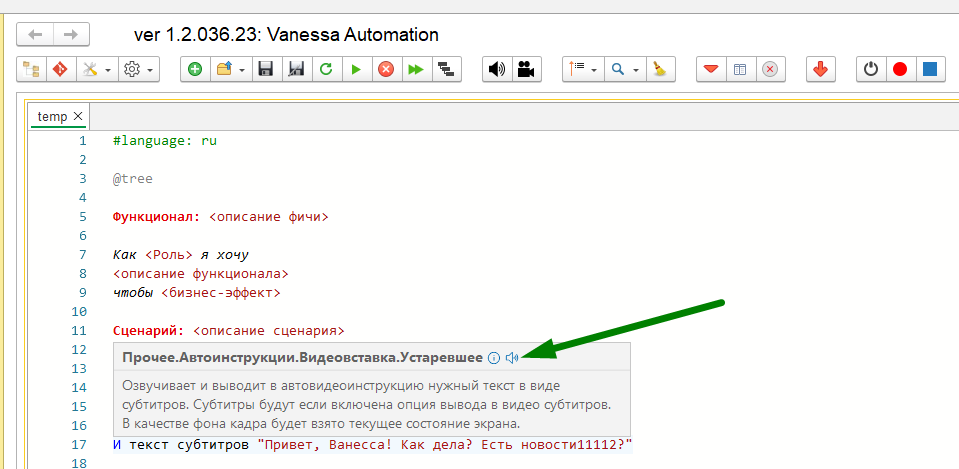
Task: Click the red down arrow icon
Action: 821,69
